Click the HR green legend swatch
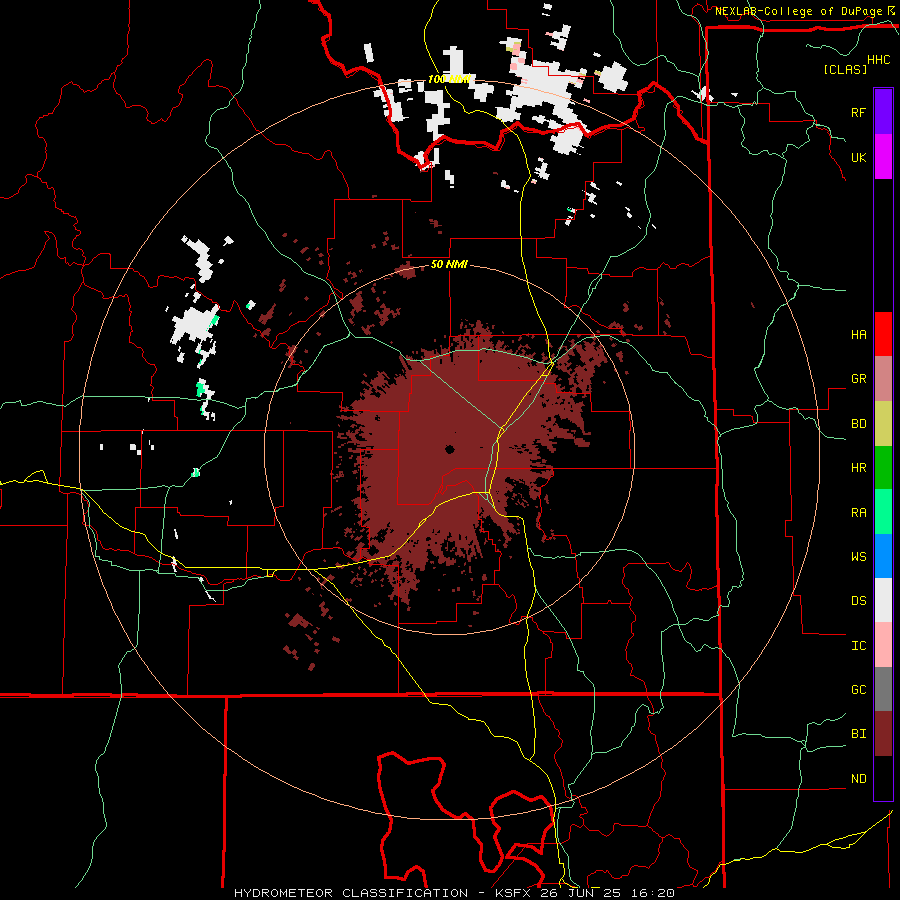Viewport: 900px width, 900px height. click(x=883, y=468)
